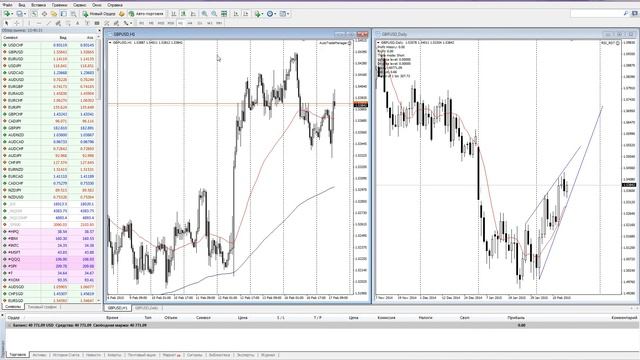Open the Файл menu
This screenshot has width=640, height=360.
(x=7, y=5)
